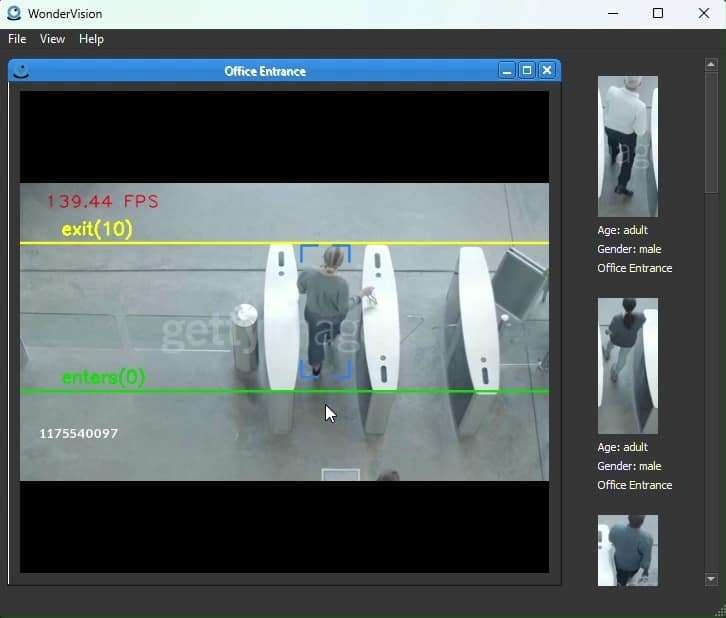Screen dimensions: 726x618
Task: Select the second thumbnail of person with ponytail
Action: pyautogui.click(x=627, y=365)
